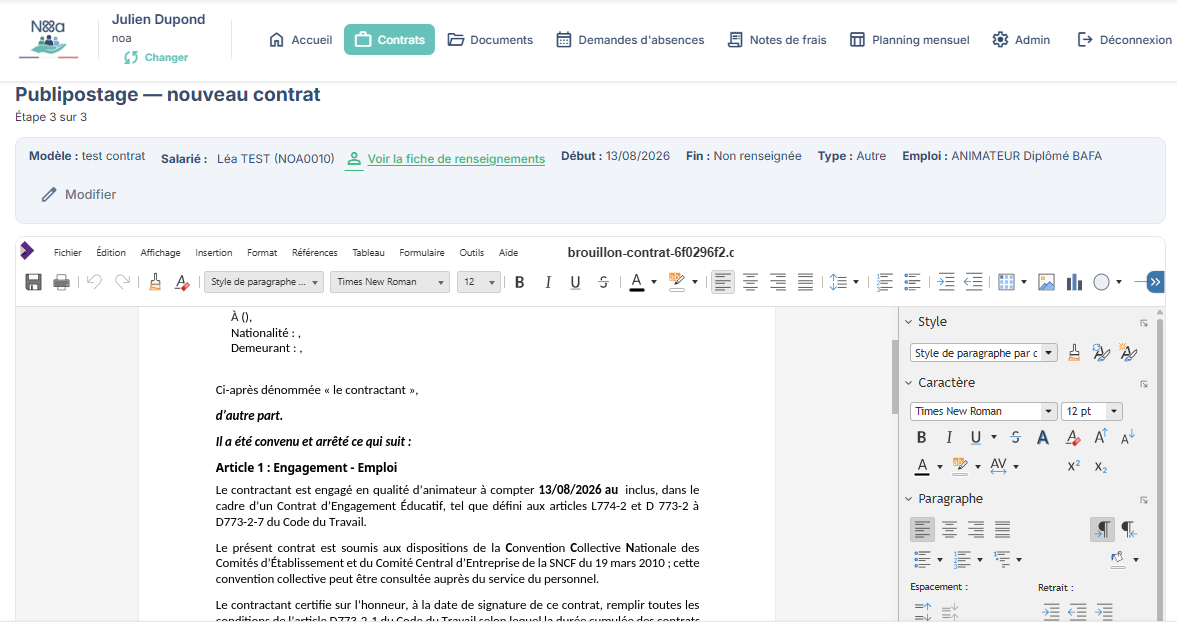Clone formatting with the toolbar paintbrush icon
The image size is (1177, 626).
[155, 282]
